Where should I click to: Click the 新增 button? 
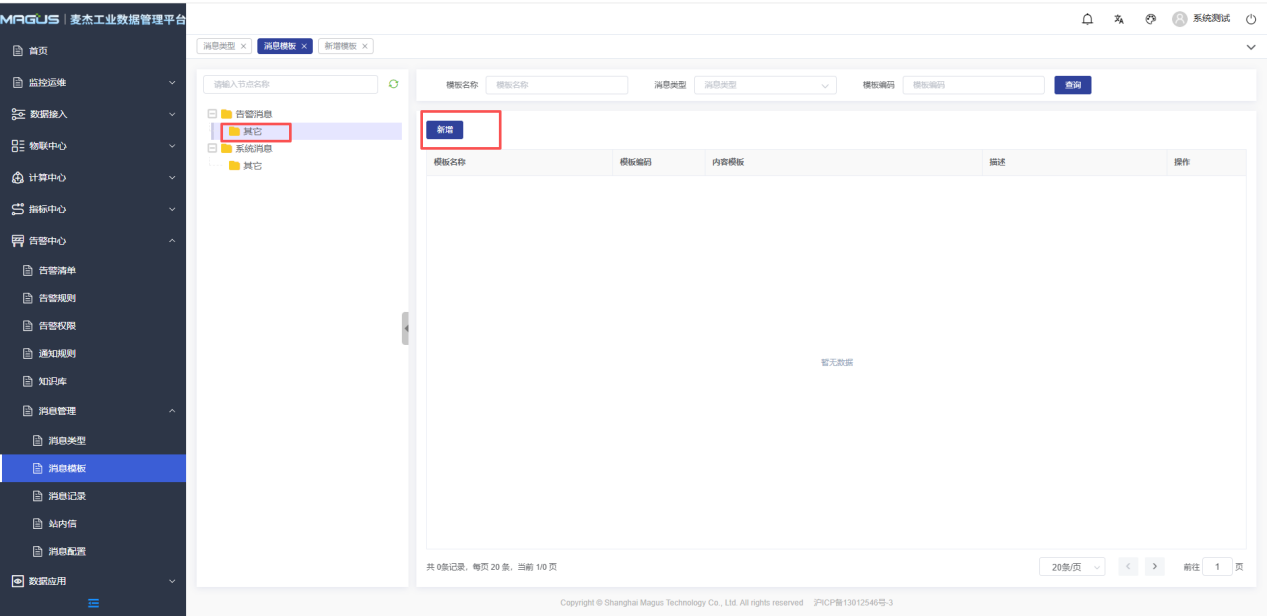pos(445,130)
